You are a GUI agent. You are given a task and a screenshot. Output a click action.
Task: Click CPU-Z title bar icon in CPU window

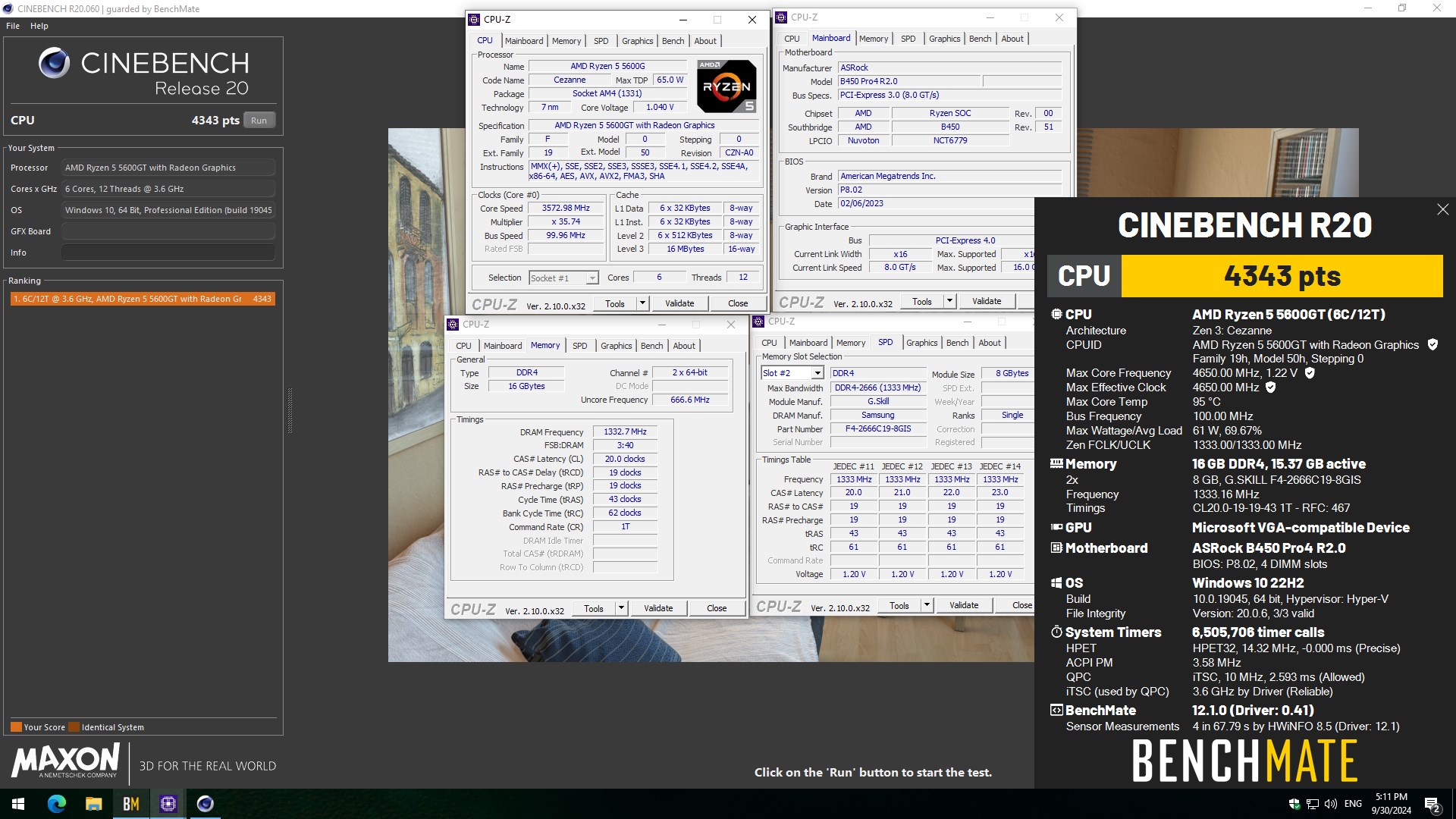(474, 20)
